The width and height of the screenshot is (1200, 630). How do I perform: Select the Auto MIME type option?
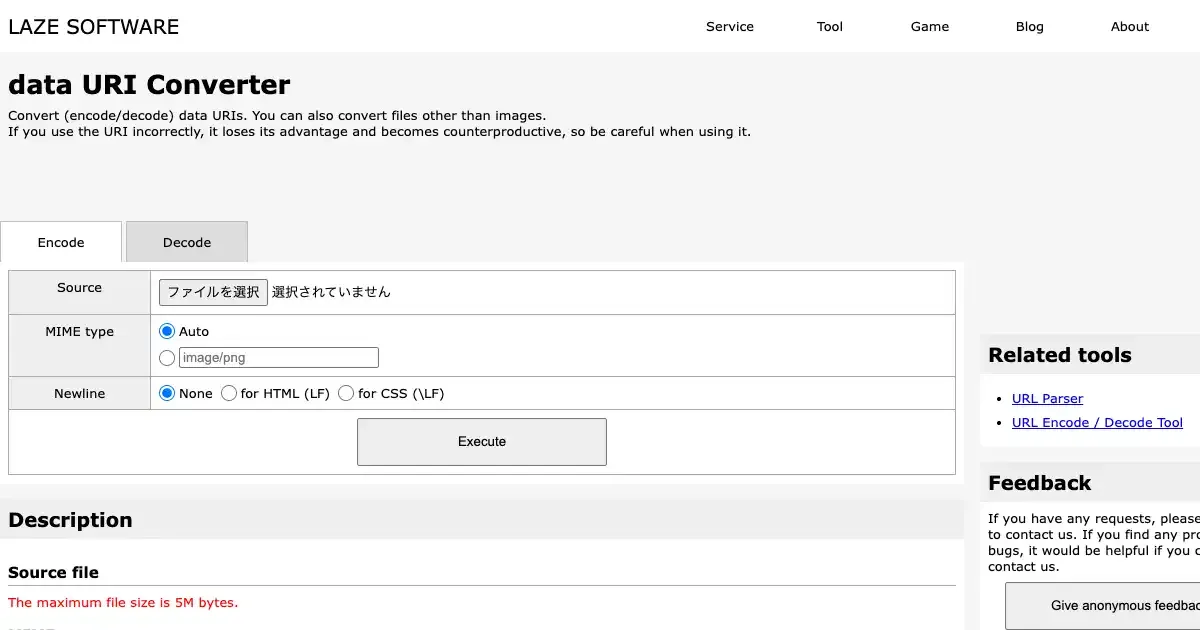tap(167, 331)
